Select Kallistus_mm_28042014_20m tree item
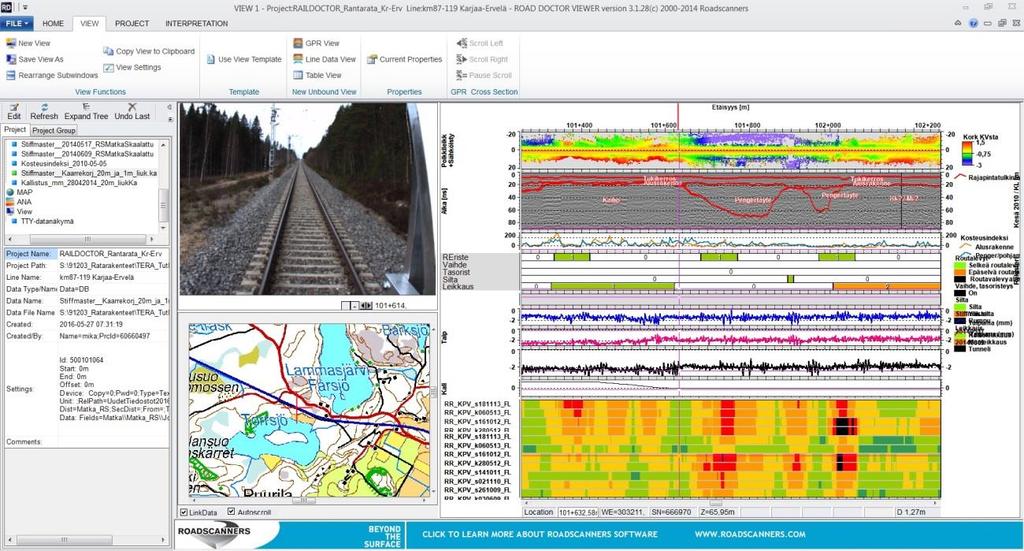Image resolution: width=1024 pixels, height=551 pixels. (x=74, y=183)
